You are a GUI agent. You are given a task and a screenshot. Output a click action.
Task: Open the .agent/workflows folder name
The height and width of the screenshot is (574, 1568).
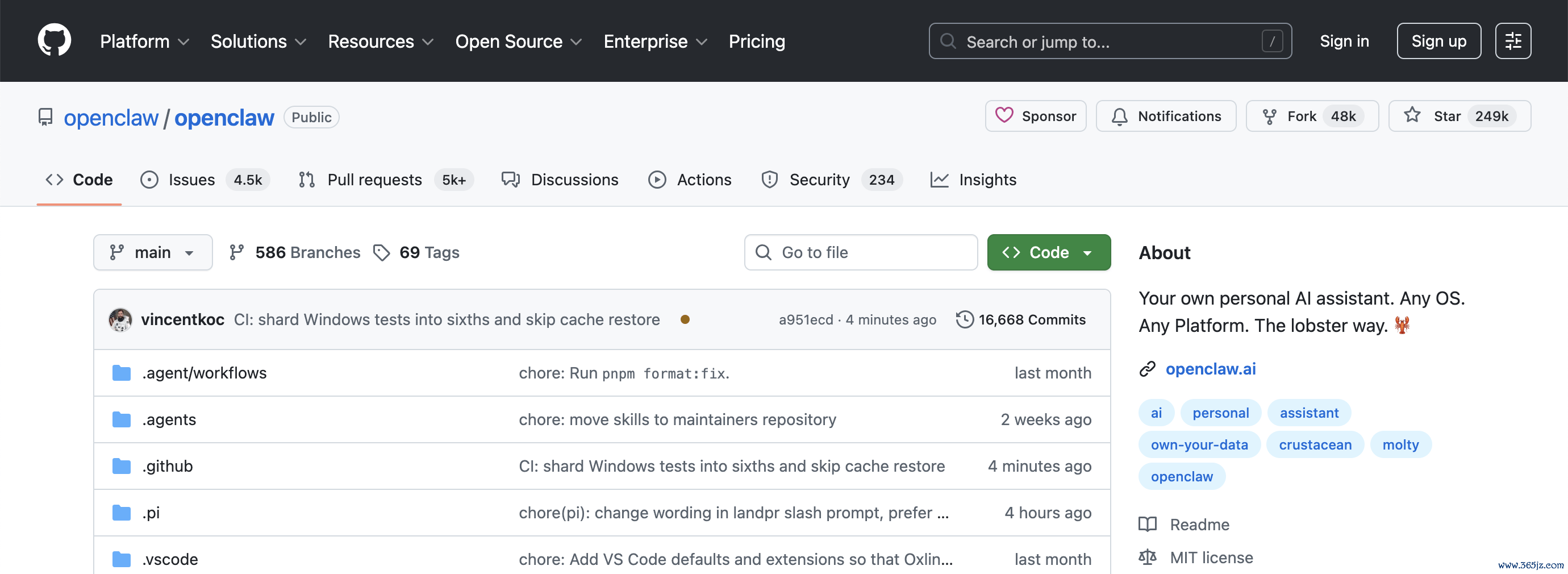click(x=205, y=372)
